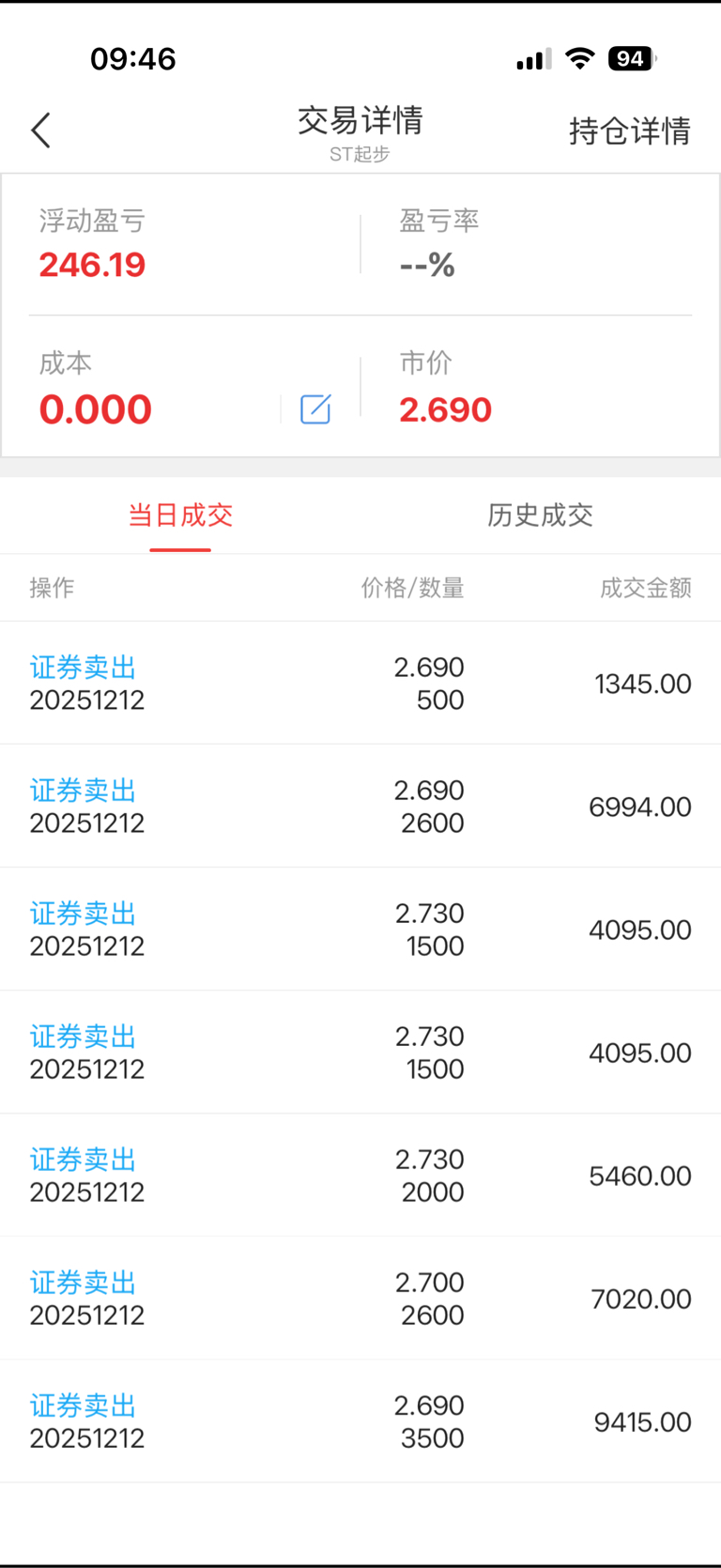
Task: Tap the Wi-Fi status icon
Action: click(580, 59)
